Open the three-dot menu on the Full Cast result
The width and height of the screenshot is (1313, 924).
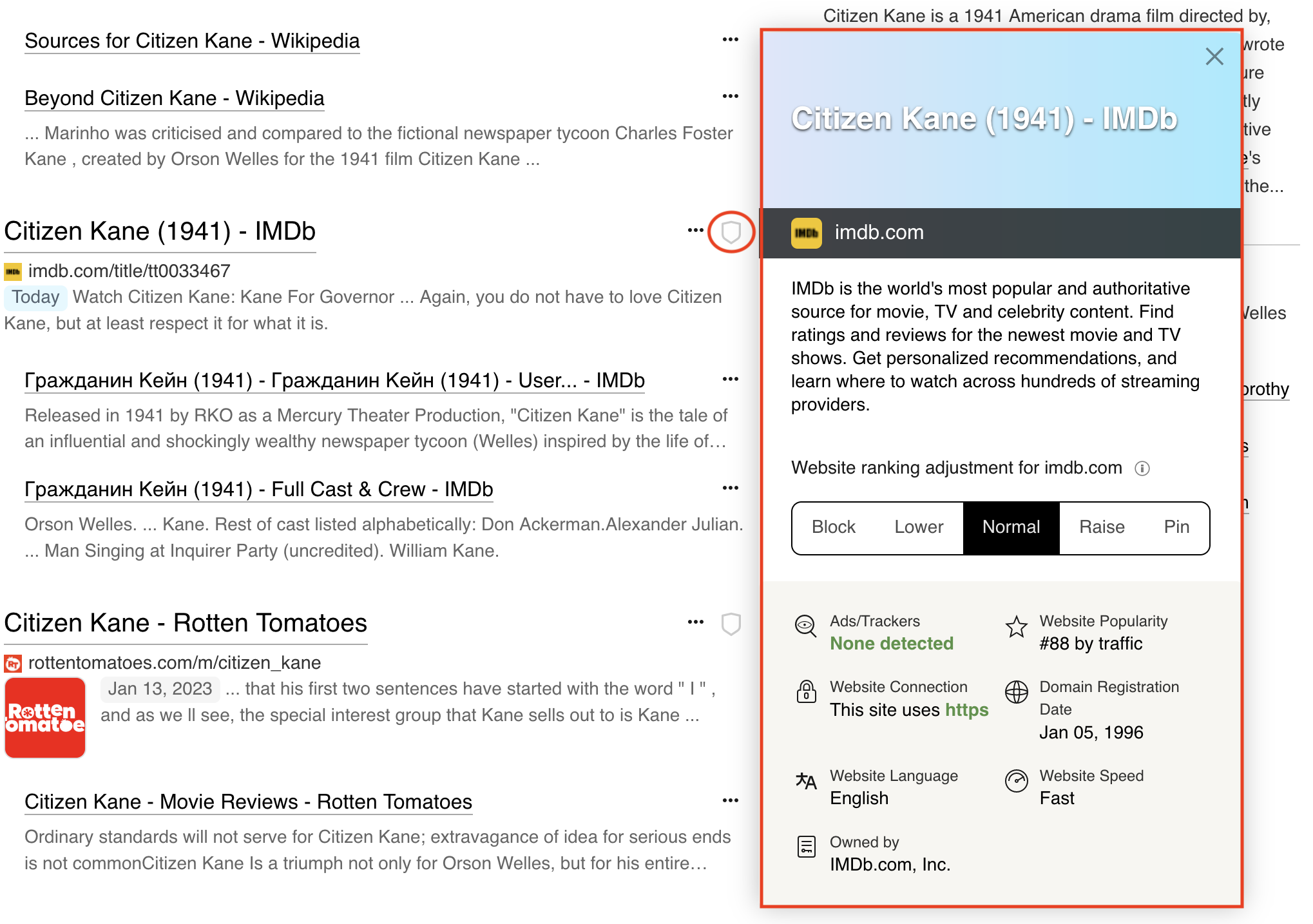(x=729, y=488)
